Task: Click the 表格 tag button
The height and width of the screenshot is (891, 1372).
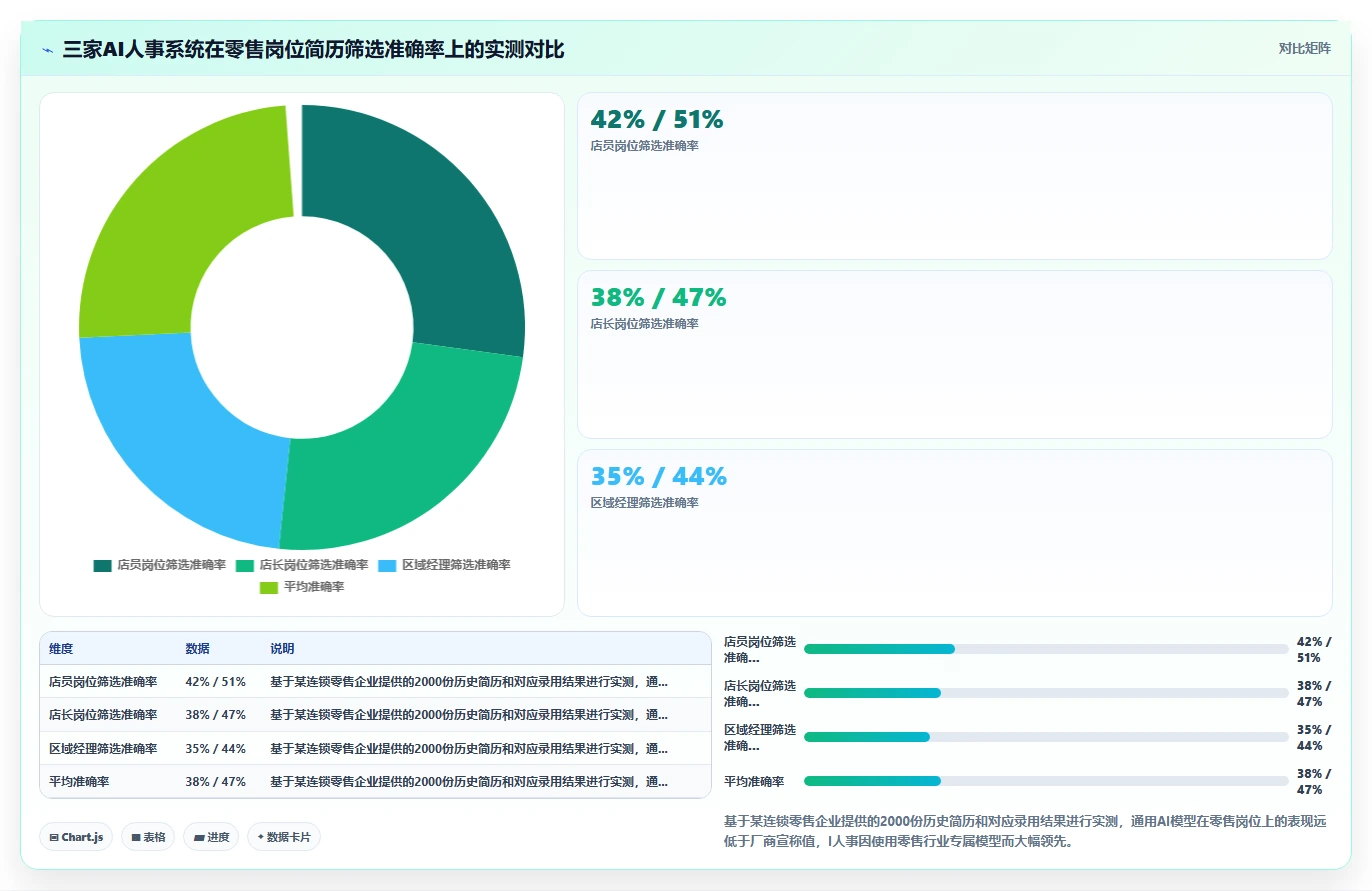Action: coord(148,837)
